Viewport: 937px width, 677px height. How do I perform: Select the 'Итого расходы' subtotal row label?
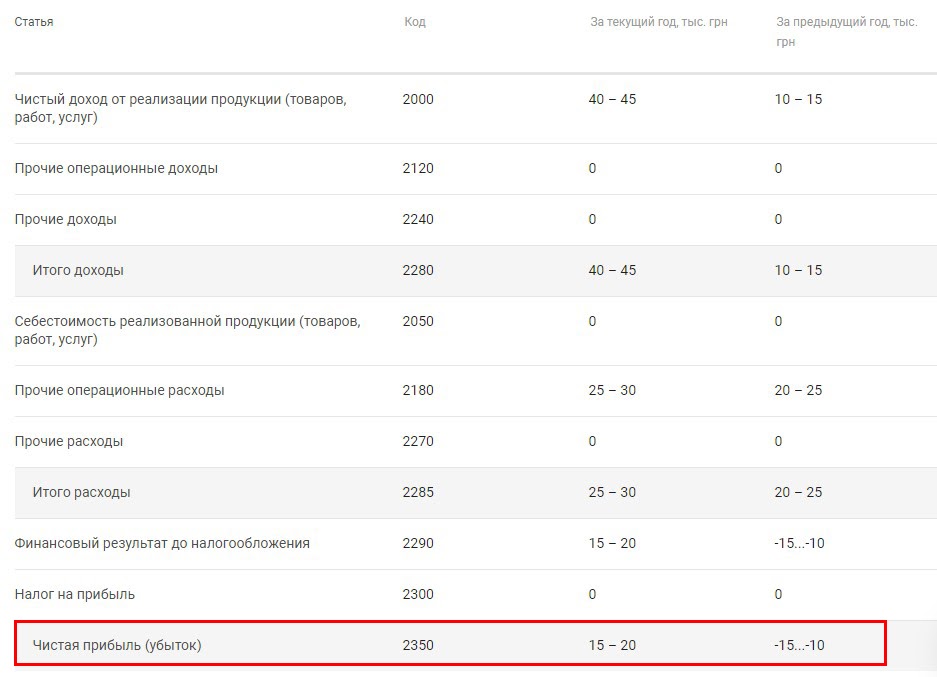coord(81,492)
